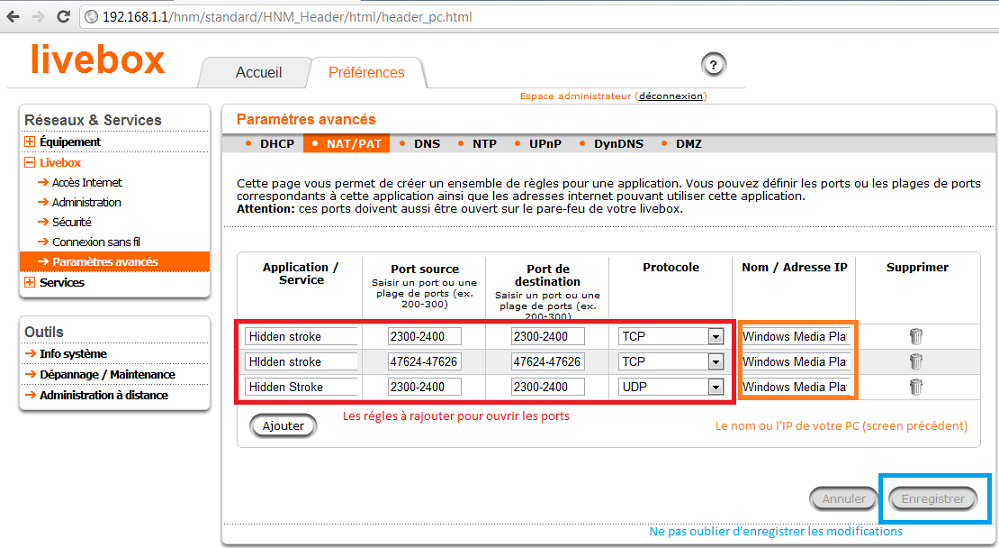The height and width of the screenshot is (548, 999).
Task: Delete the first TCP 2300-2400 rule with its trash icon
Action: click(x=916, y=336)
